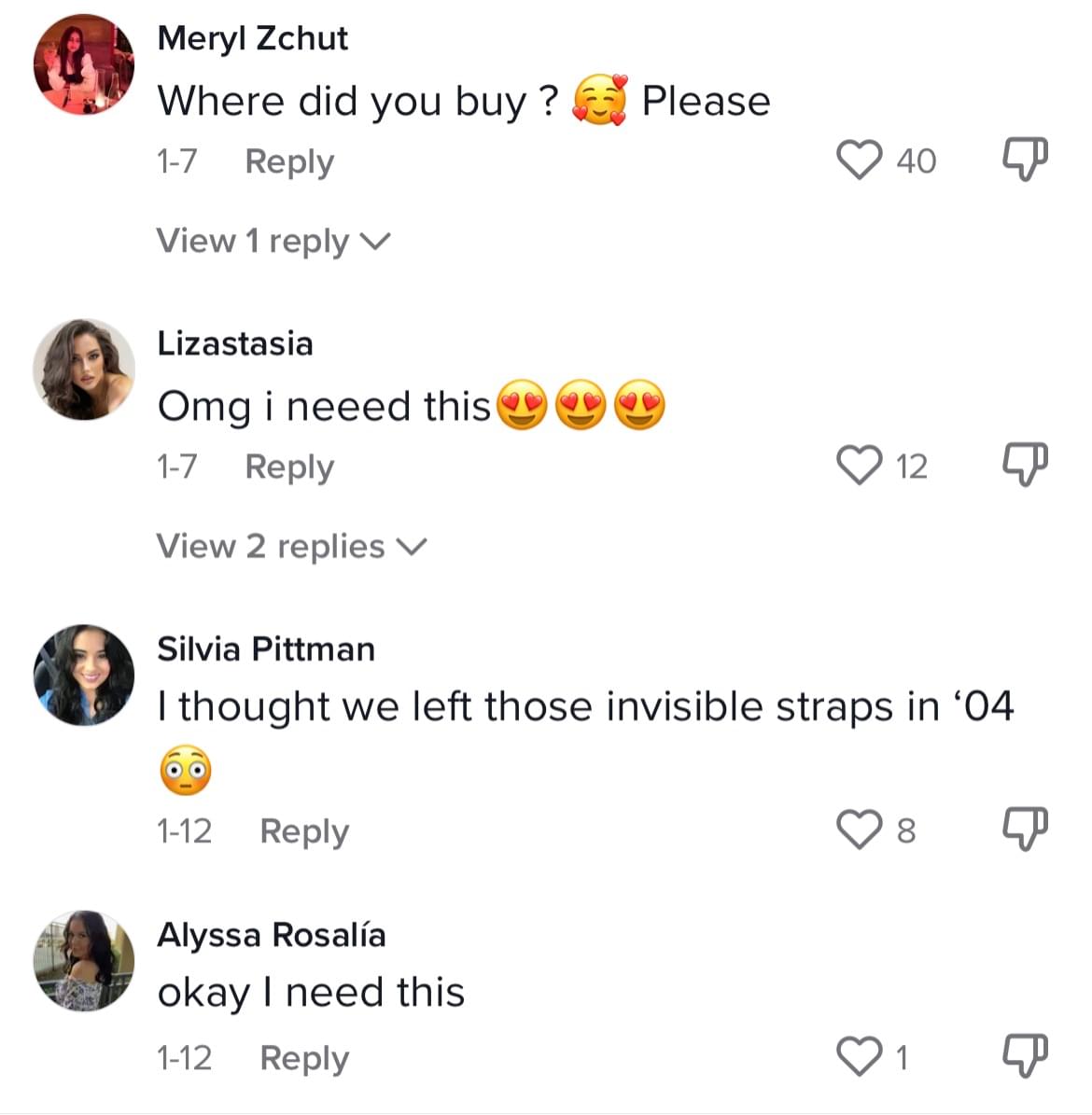This screenshot has width=1092, height=1115.
Task: Like Lizastasia's comment with the heart
Action: 858,465
